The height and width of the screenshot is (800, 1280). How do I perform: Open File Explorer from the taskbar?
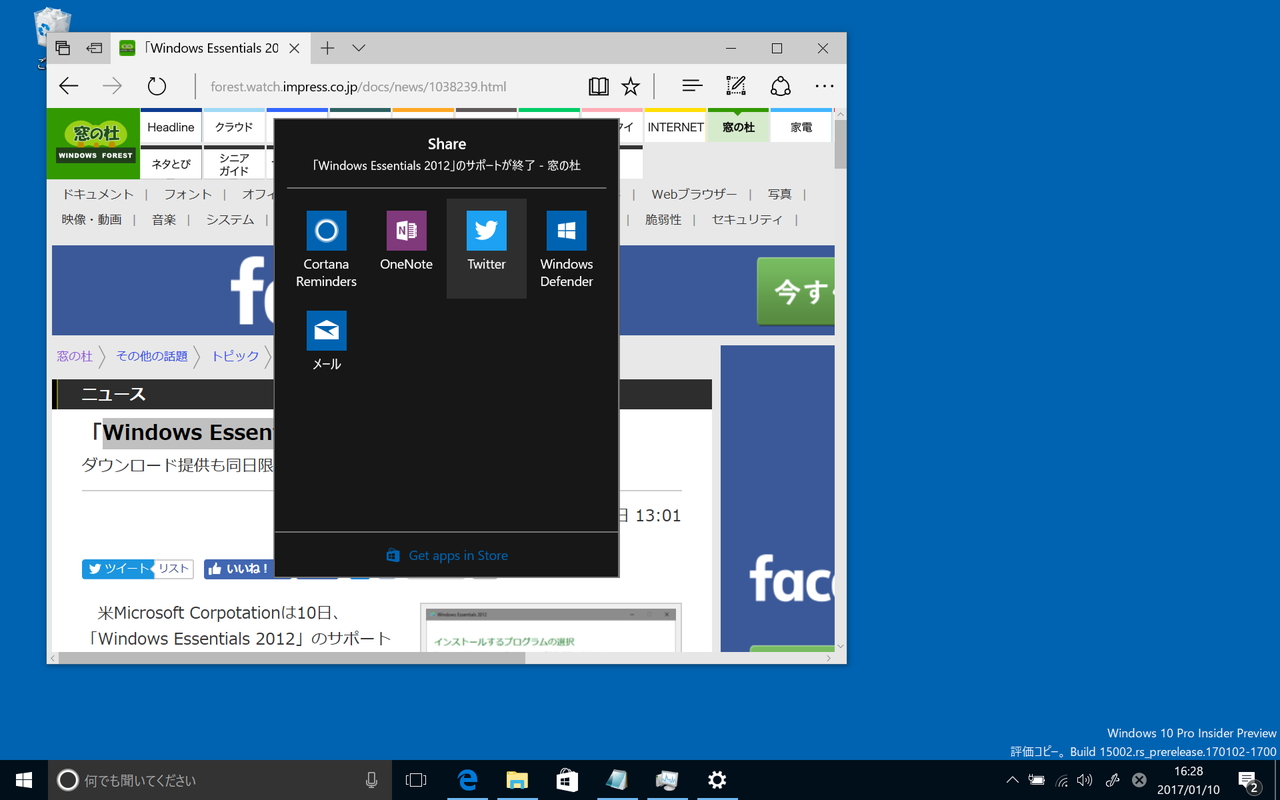coord(517,780)
